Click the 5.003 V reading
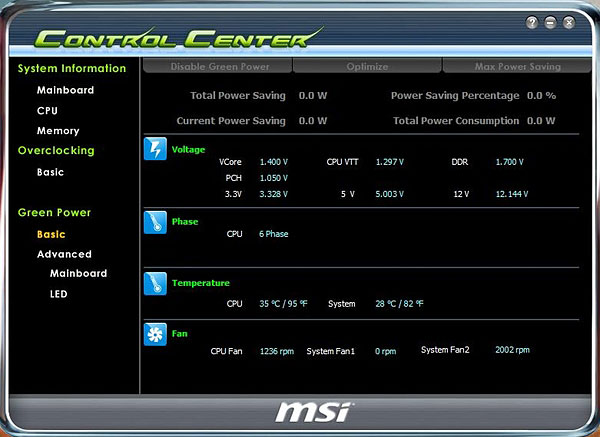 (390, 194)
